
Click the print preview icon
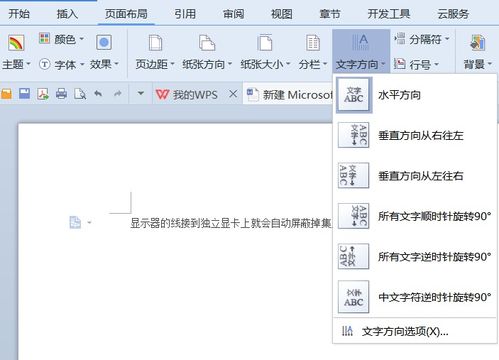tap(80, 94)
